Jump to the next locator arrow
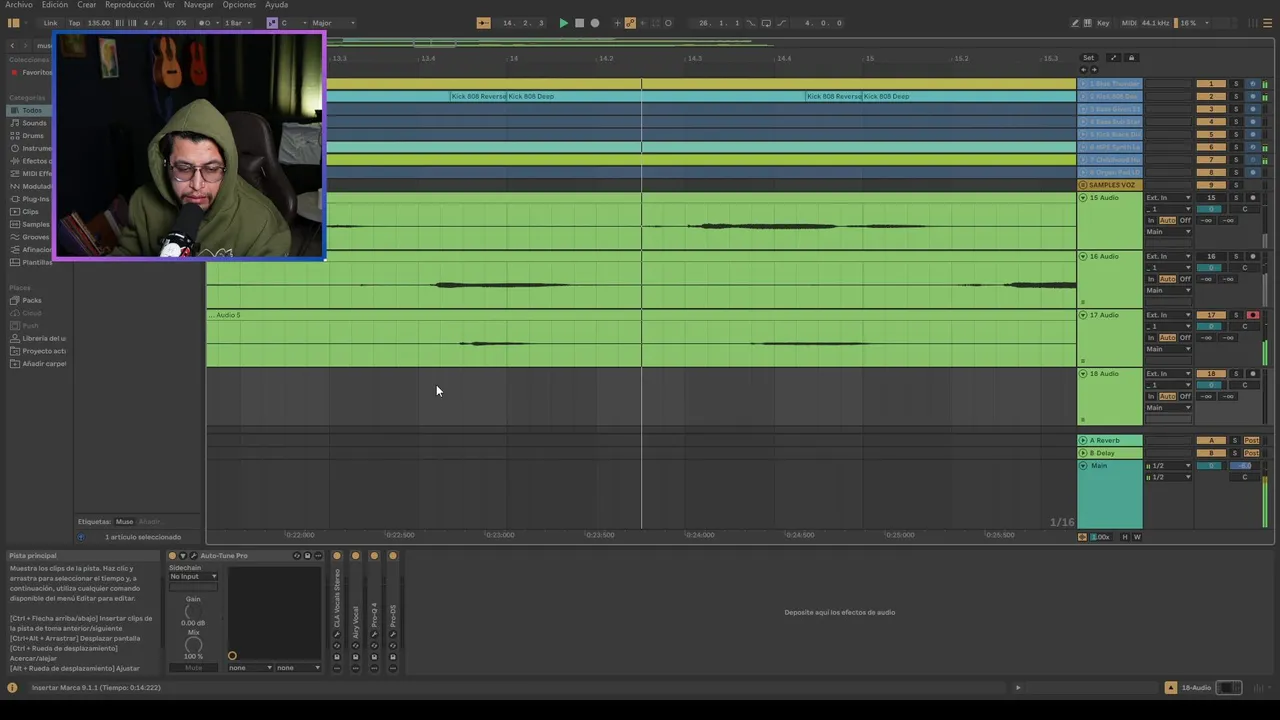1280x720 pixels. tap(1095, 70)
